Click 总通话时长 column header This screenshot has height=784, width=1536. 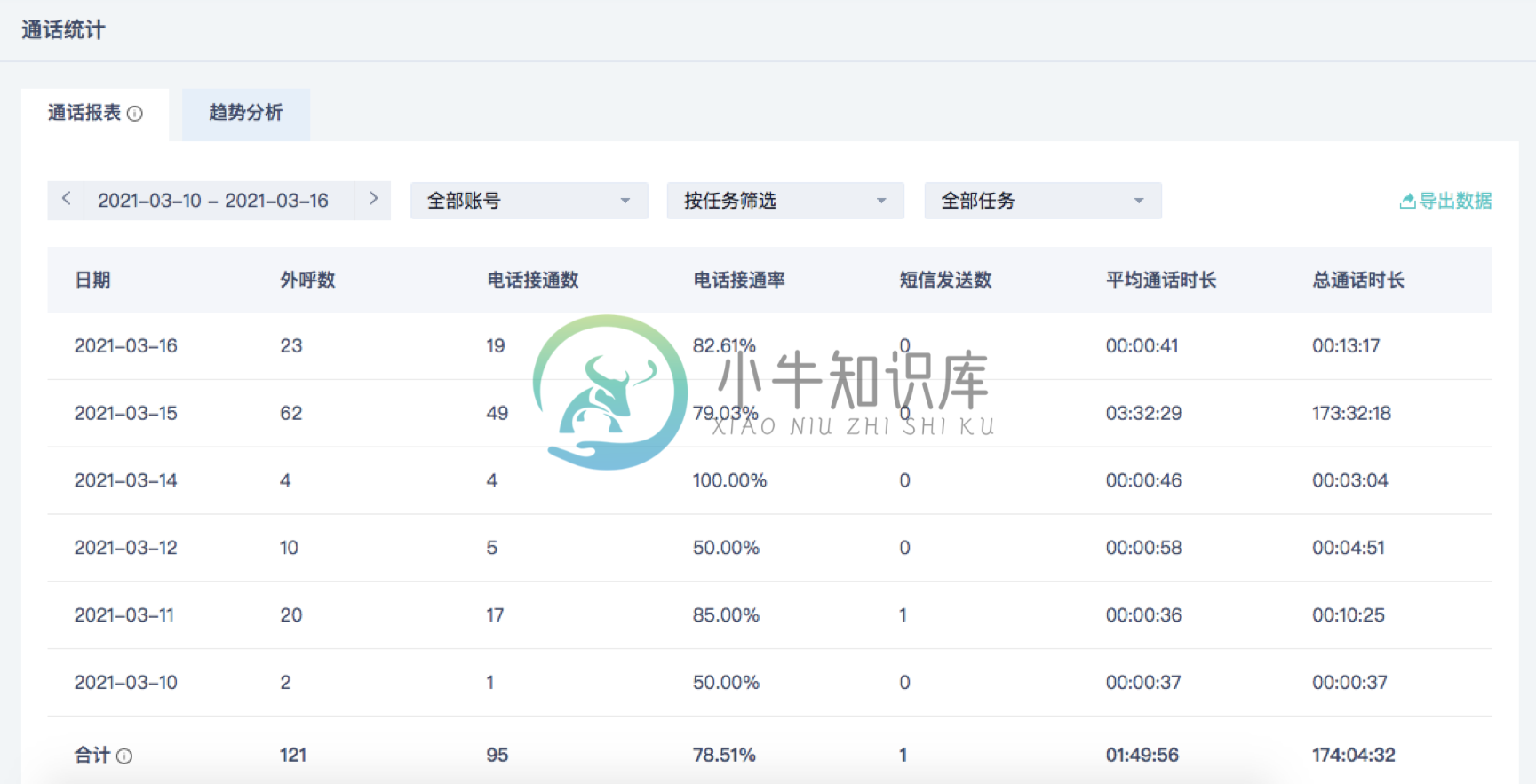(x=1358, y=281)
